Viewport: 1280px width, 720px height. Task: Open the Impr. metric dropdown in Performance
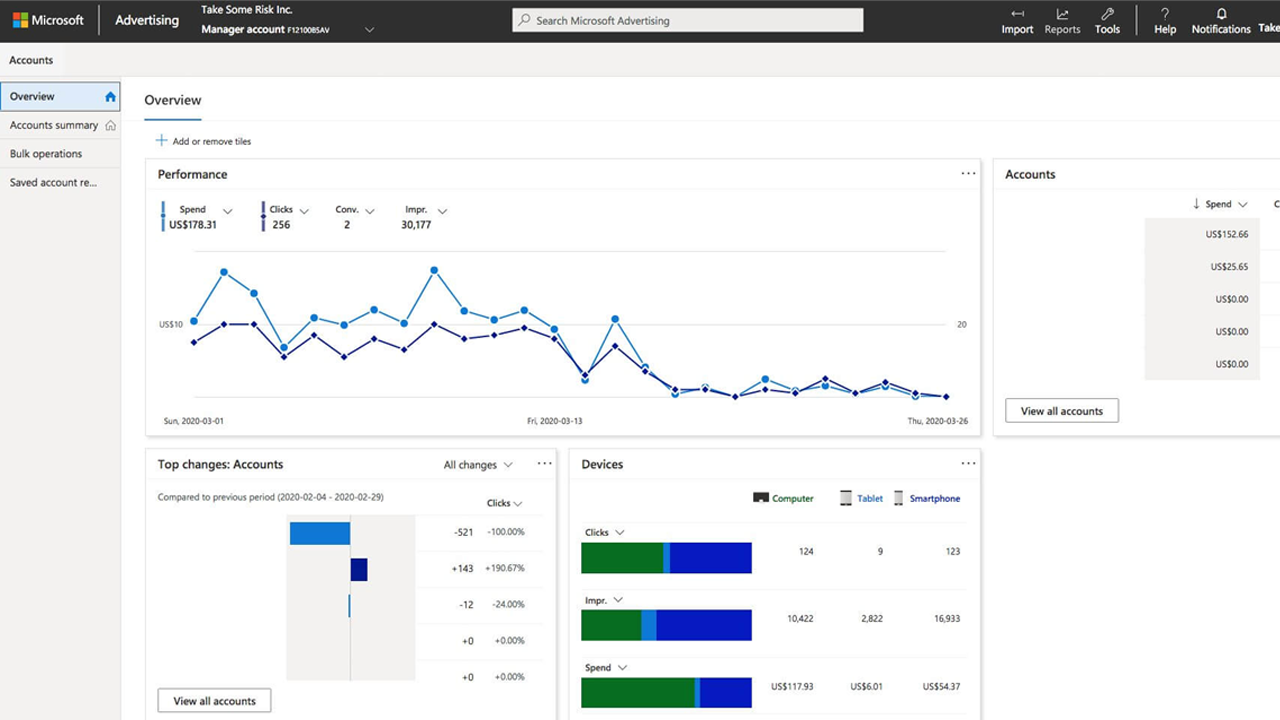[442, 211]
